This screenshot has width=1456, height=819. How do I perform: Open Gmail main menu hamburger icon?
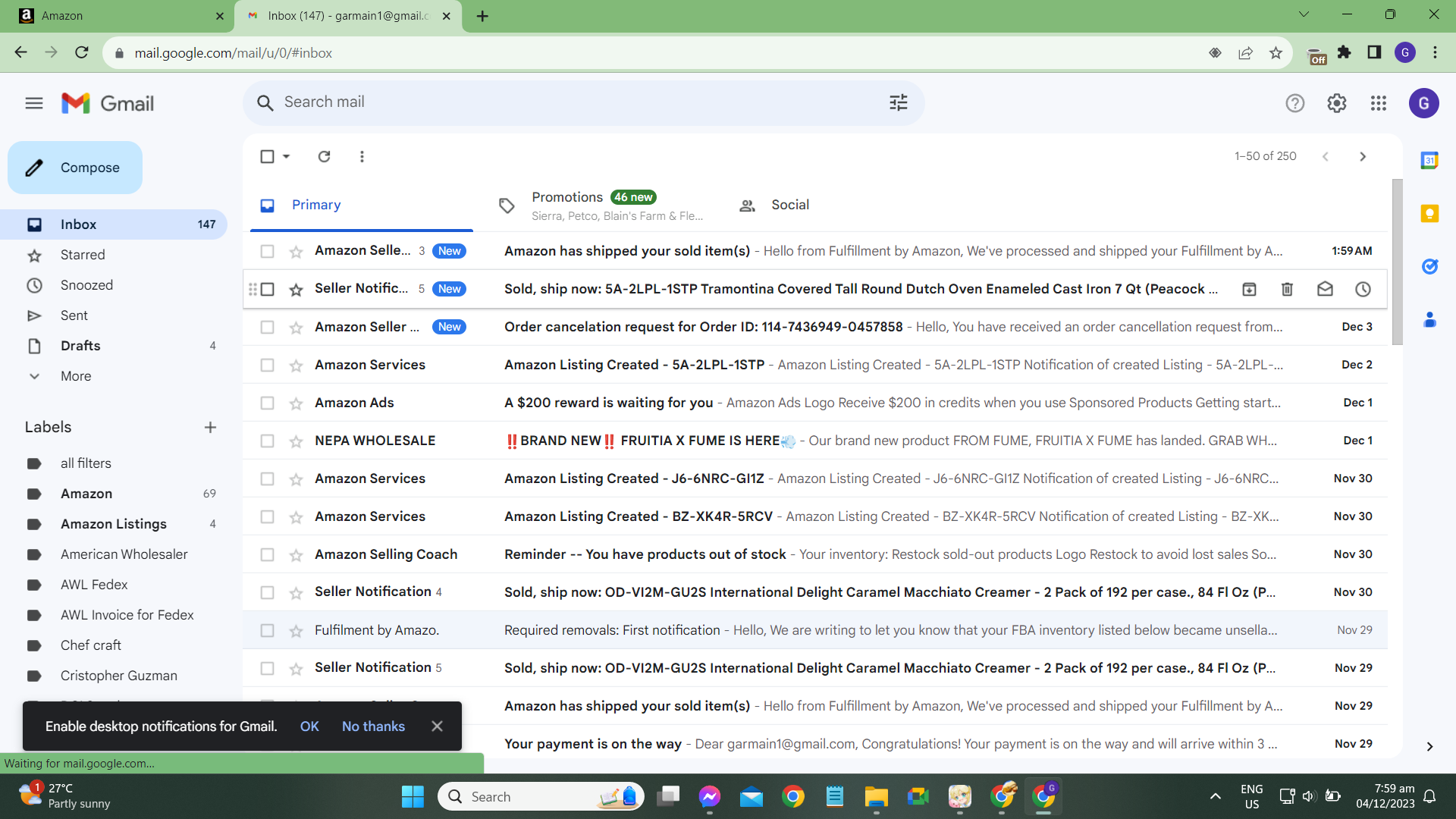pos(34,103)
